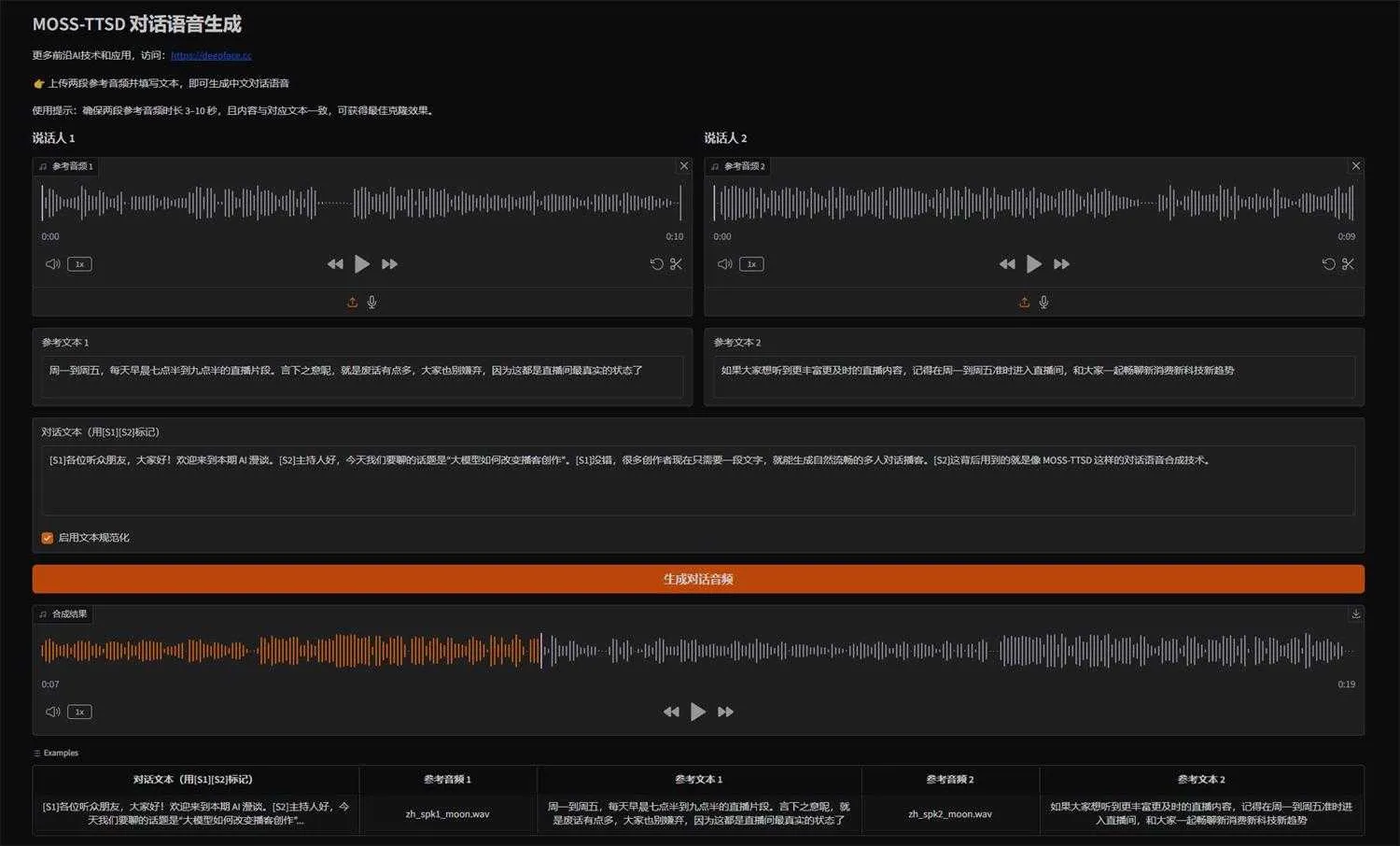
Task: Open volume control of synthesized result
Action: 53,712
